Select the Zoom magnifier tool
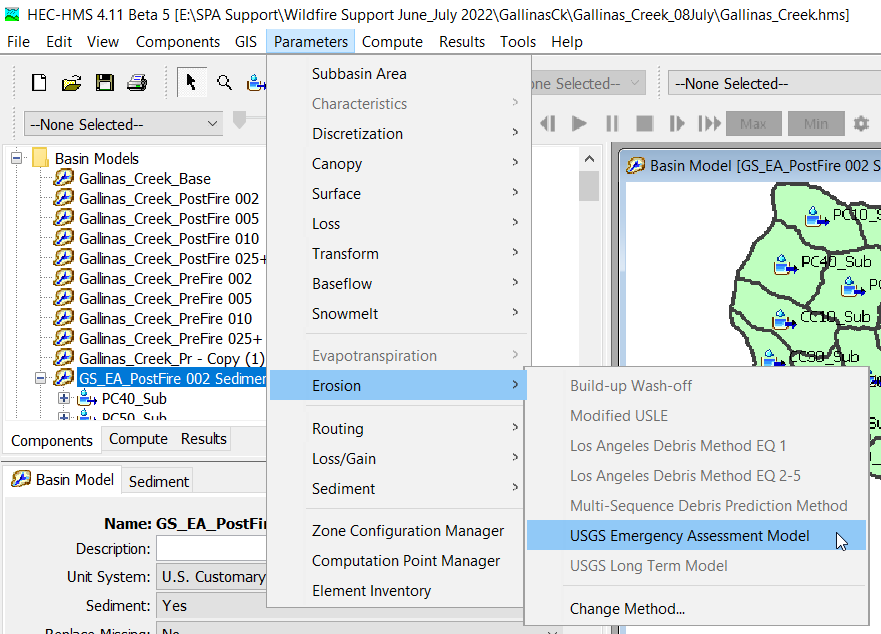Viewport: 881px width, 634px height. [x=224, y=83]
